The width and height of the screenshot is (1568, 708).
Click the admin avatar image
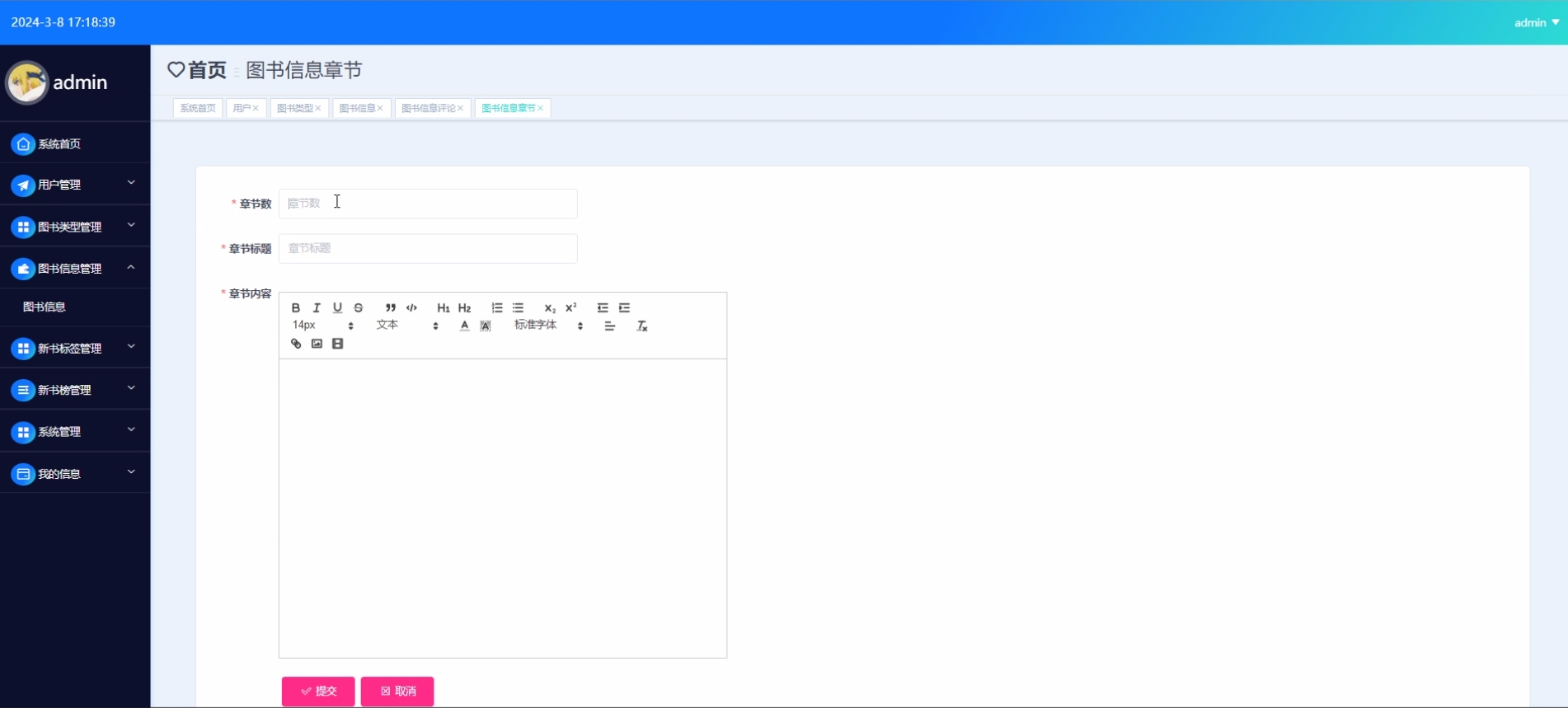pyautogui.click(x=27, y=82)
